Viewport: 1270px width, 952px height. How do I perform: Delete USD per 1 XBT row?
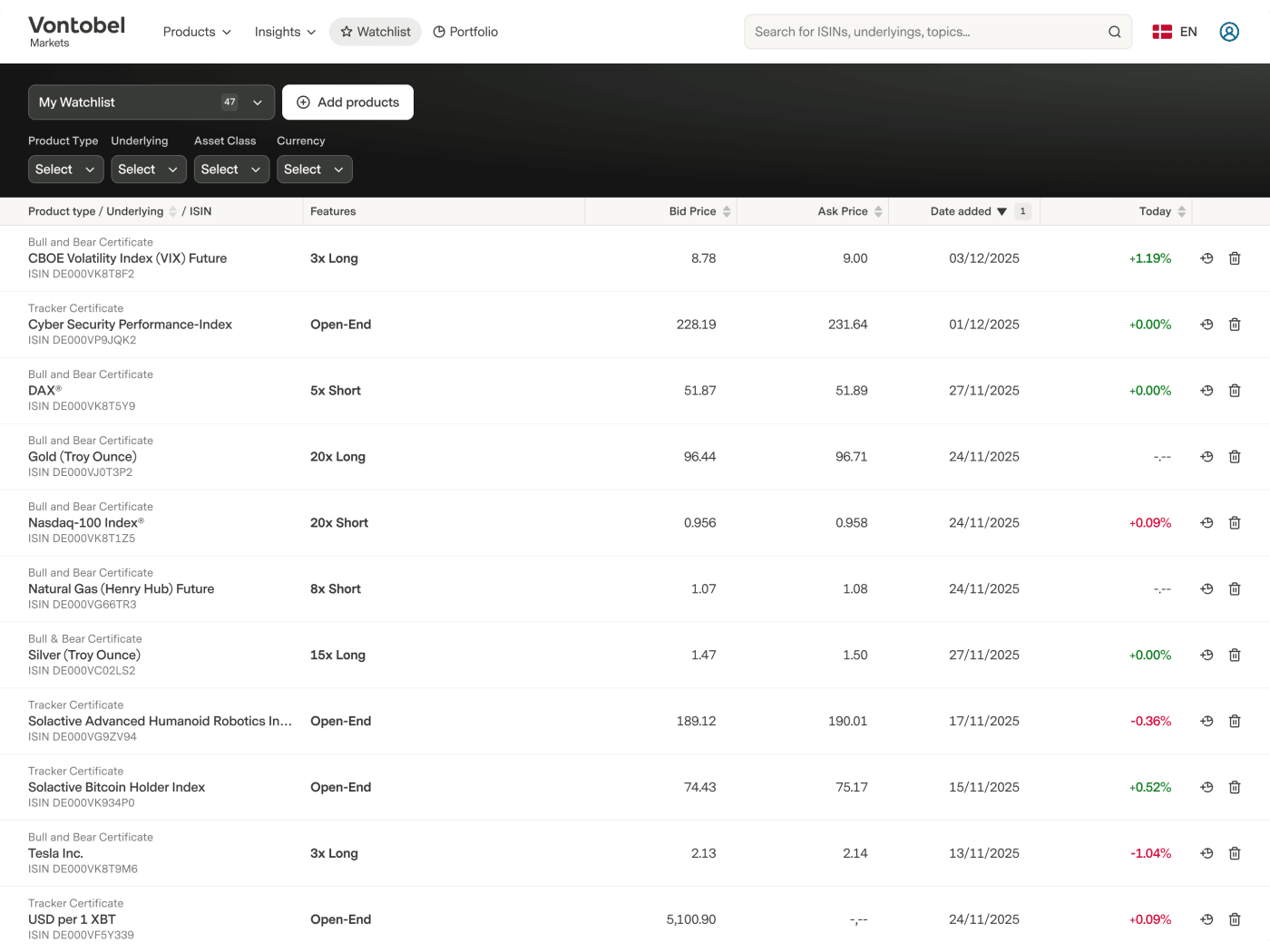1235,920
